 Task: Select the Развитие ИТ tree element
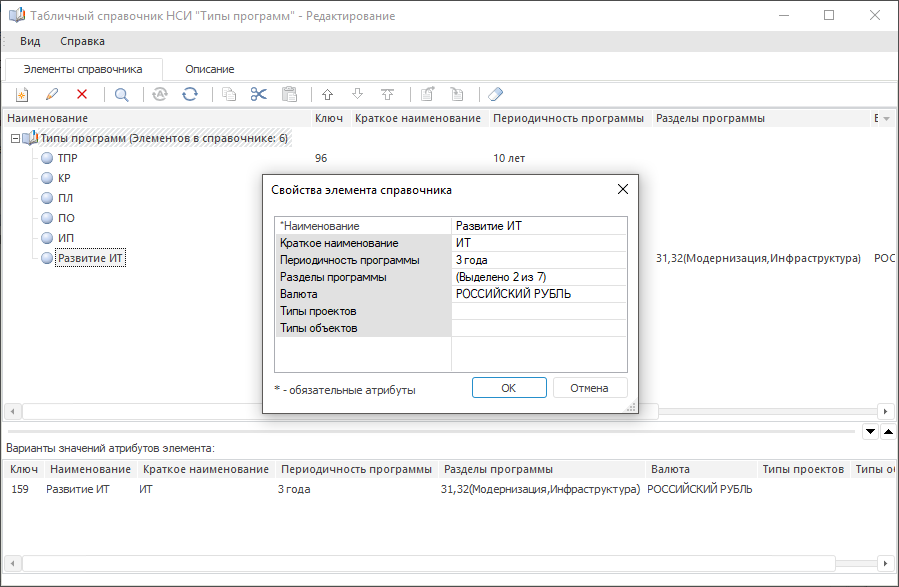point(90,258)
